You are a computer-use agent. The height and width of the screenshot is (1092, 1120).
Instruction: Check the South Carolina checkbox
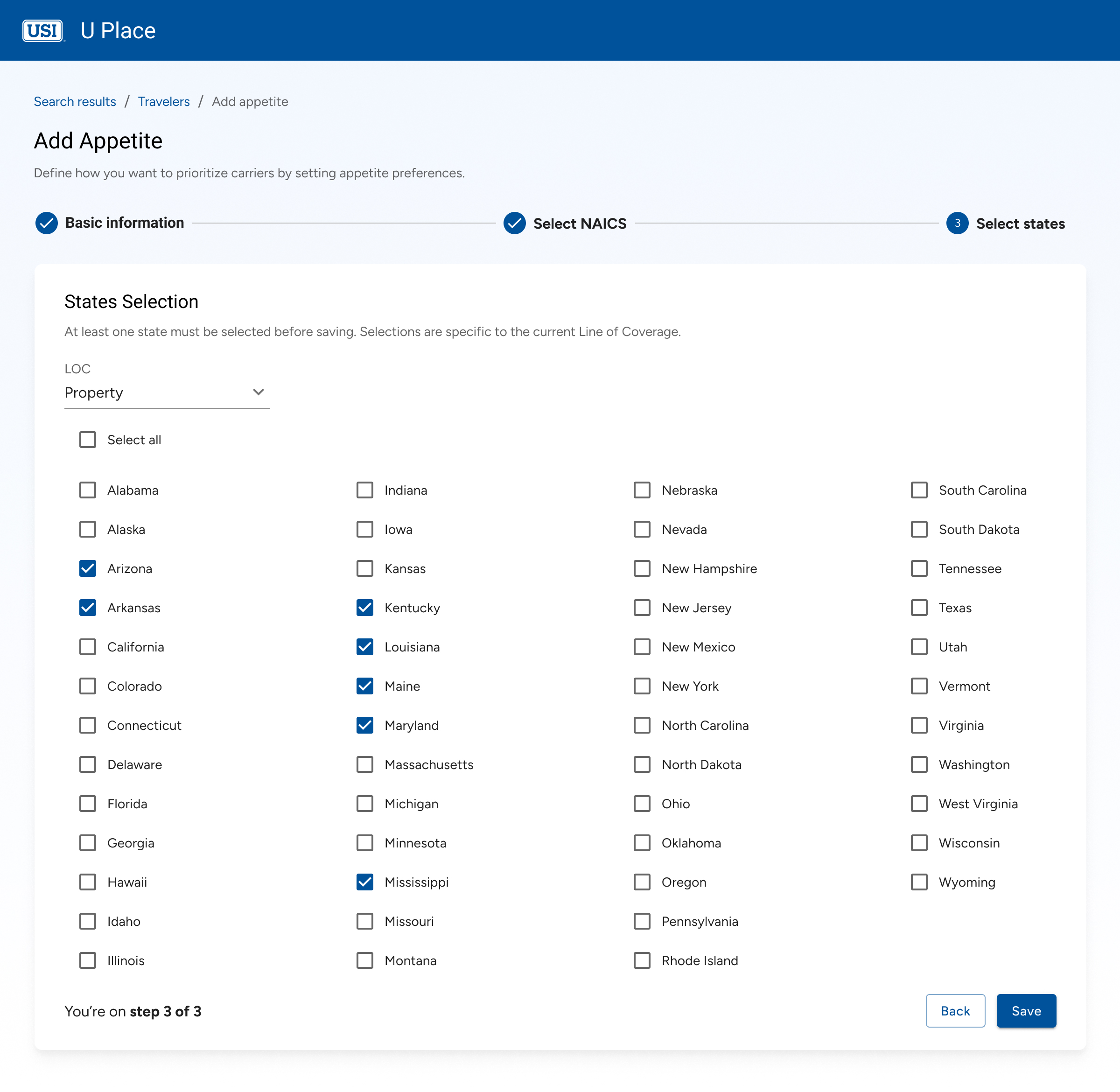tap(919, 490)
